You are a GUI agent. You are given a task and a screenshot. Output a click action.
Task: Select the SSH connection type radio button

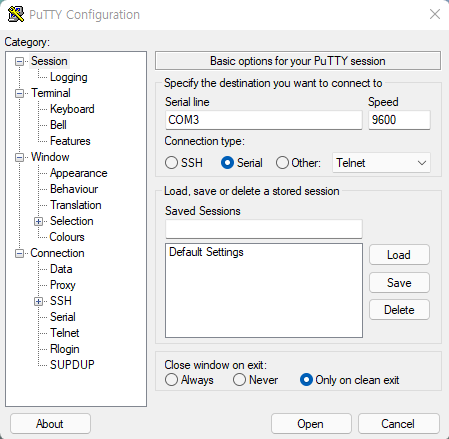(x=171, y=163)
